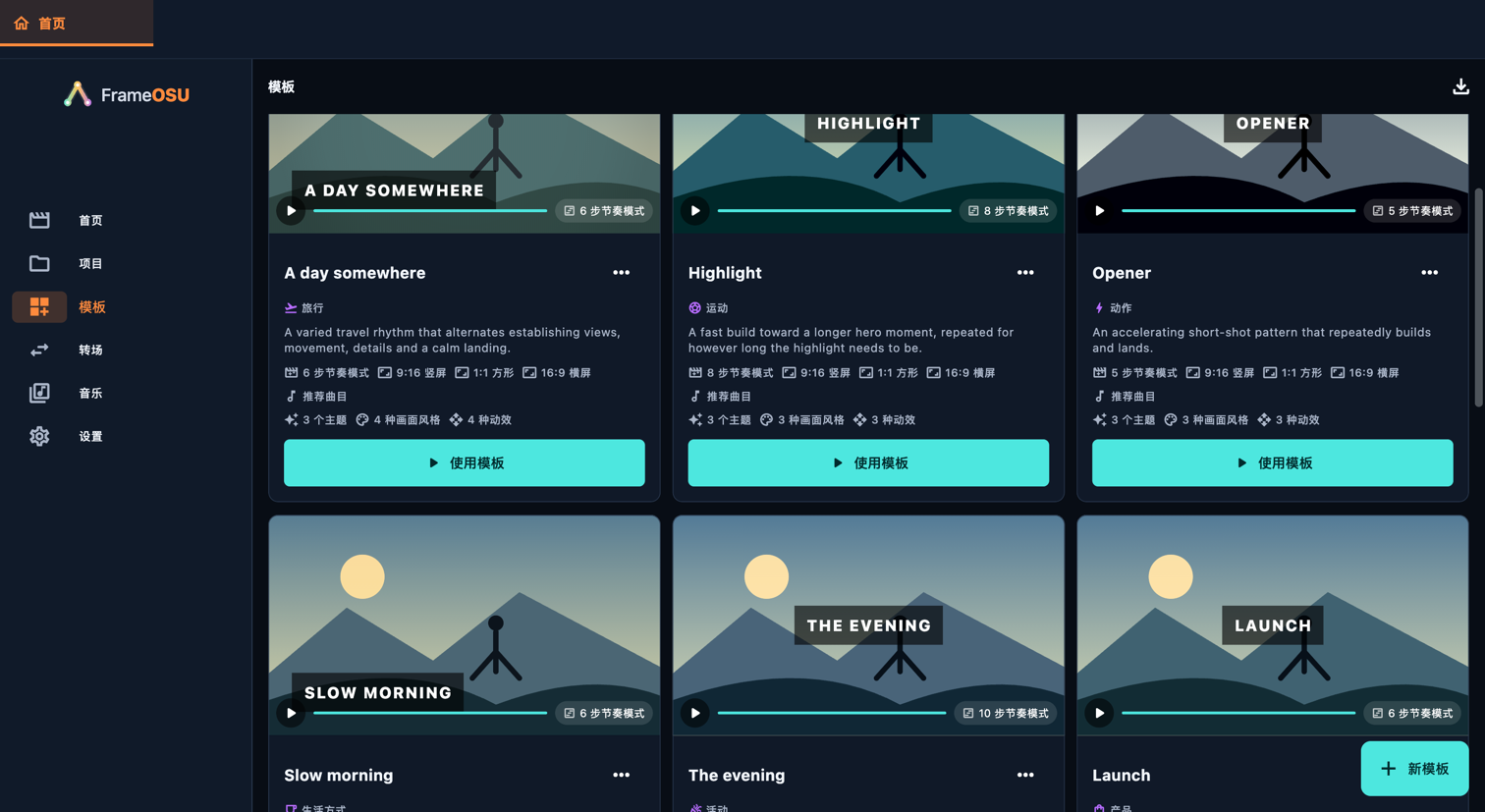Seek the Highlight preview progress bar
The image size is (1485, 812).
pos(835,211)
